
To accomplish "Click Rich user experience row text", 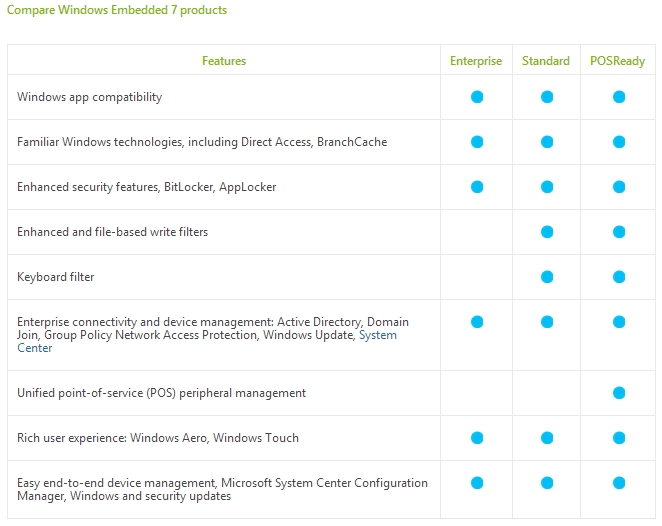I will [x=157, y=438].
